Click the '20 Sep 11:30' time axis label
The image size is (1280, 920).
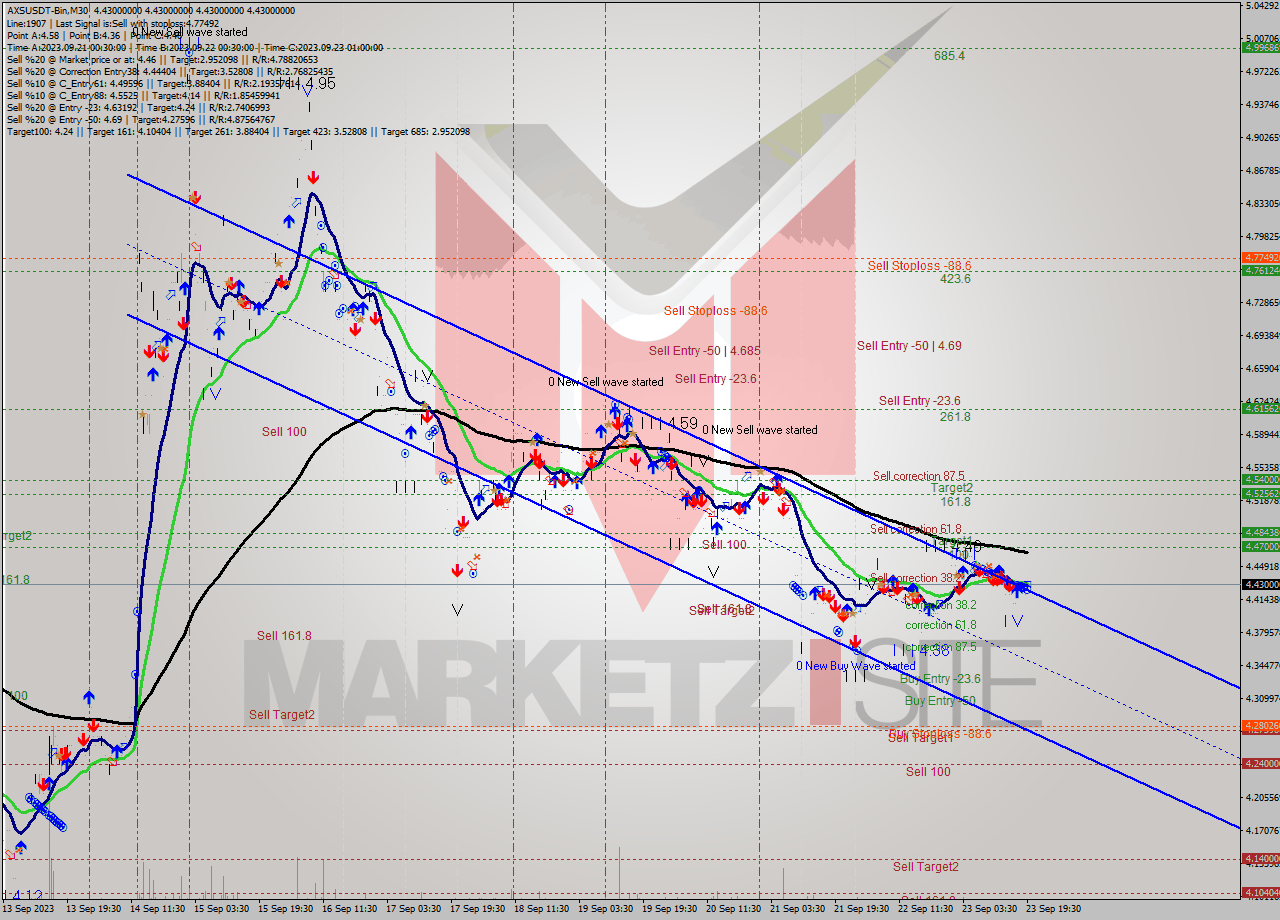click(733, 909)
